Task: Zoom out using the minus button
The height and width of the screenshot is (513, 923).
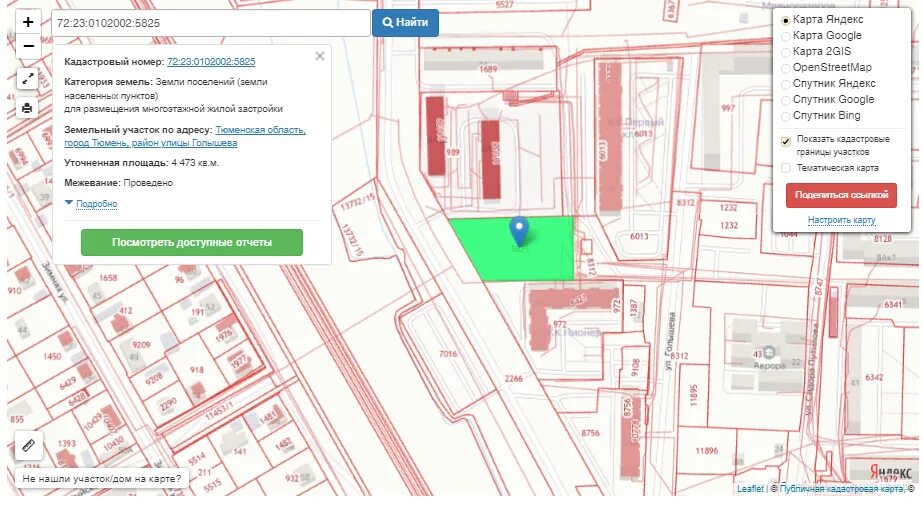Action: [28, 46]
